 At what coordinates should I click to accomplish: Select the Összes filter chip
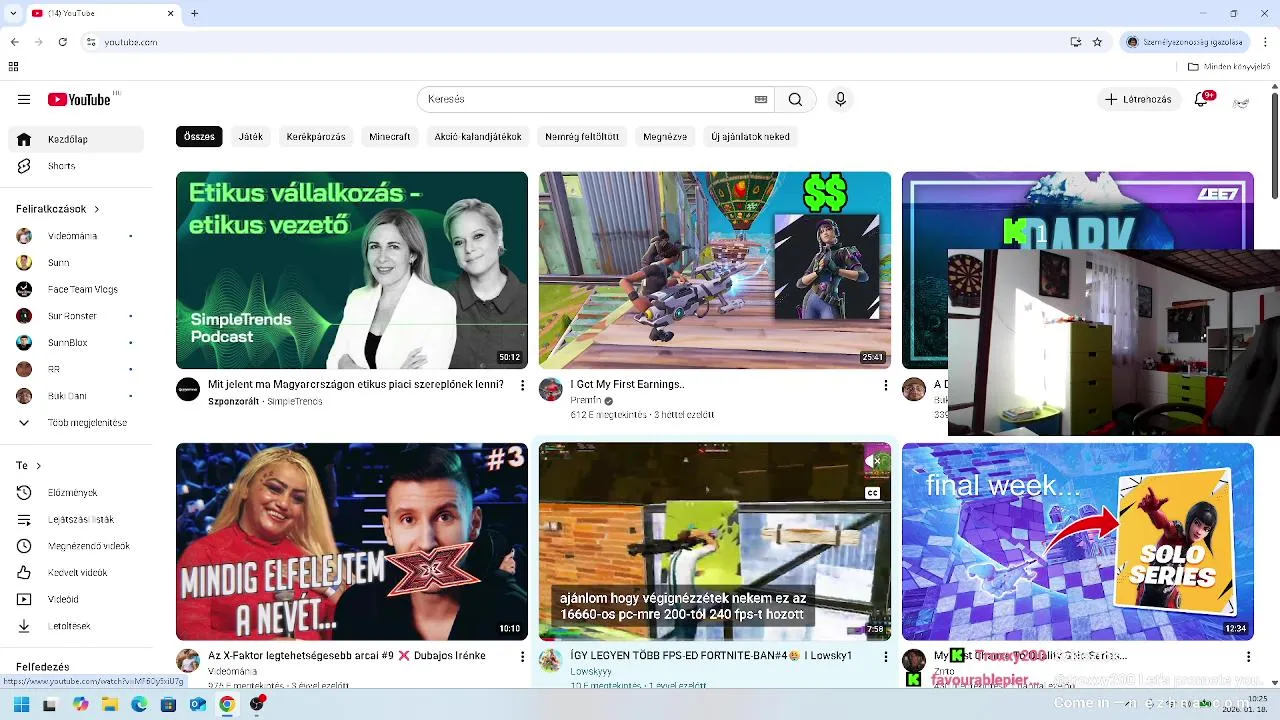199,136
